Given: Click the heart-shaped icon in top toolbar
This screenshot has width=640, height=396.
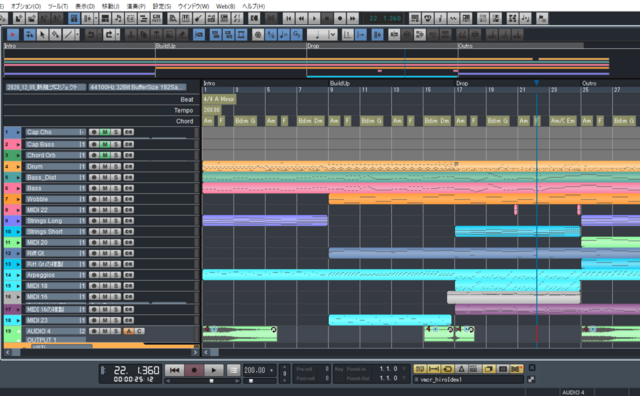Looking at the screenshot, I should coord(427,18).
